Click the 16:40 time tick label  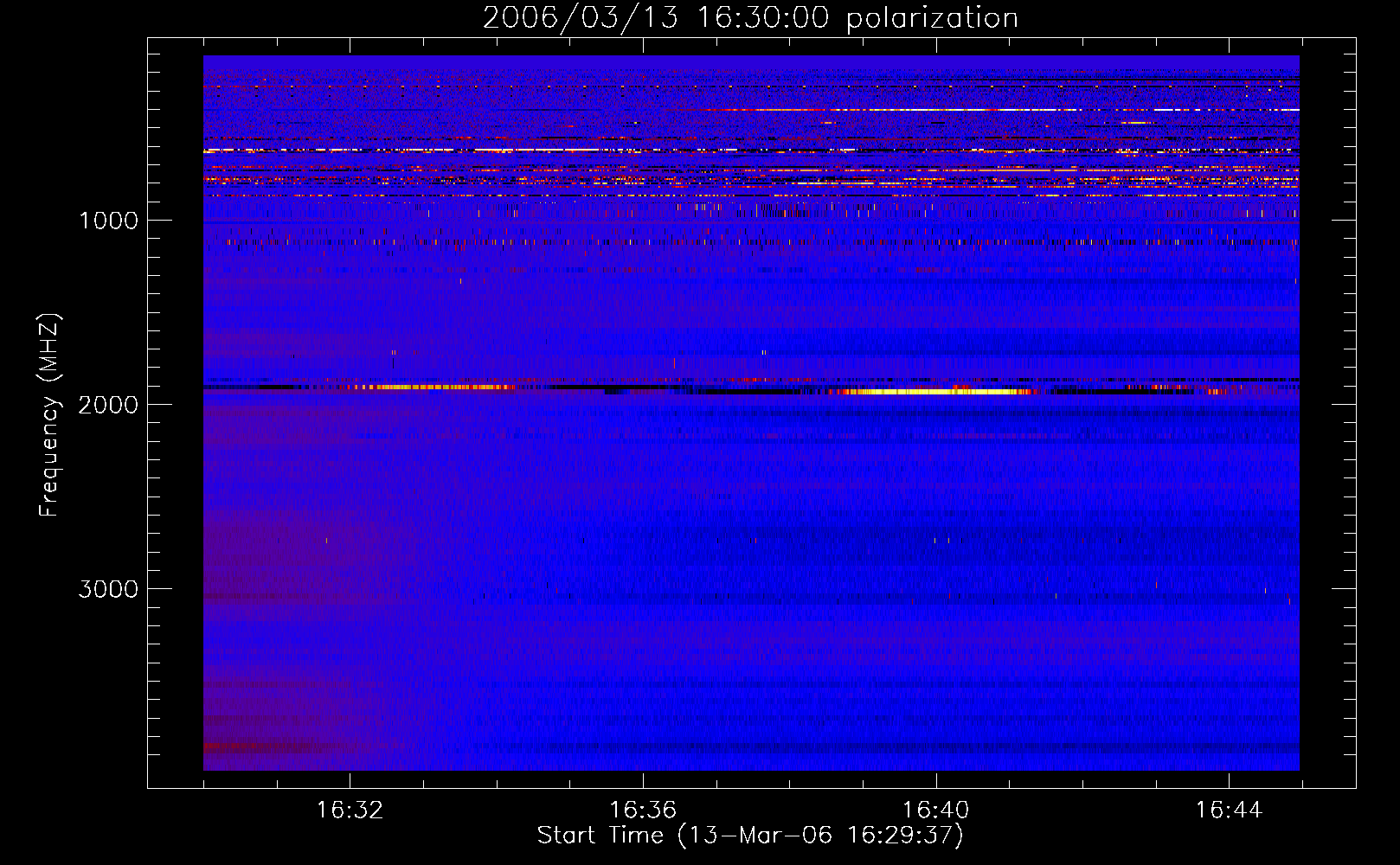pyautogui.click(x=935, y=811)
